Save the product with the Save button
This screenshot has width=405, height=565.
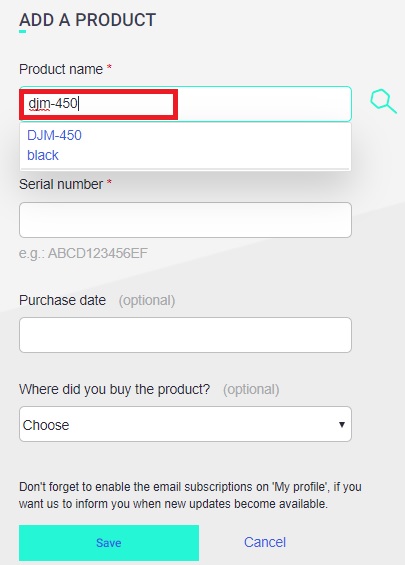click(x=109, y=543)
